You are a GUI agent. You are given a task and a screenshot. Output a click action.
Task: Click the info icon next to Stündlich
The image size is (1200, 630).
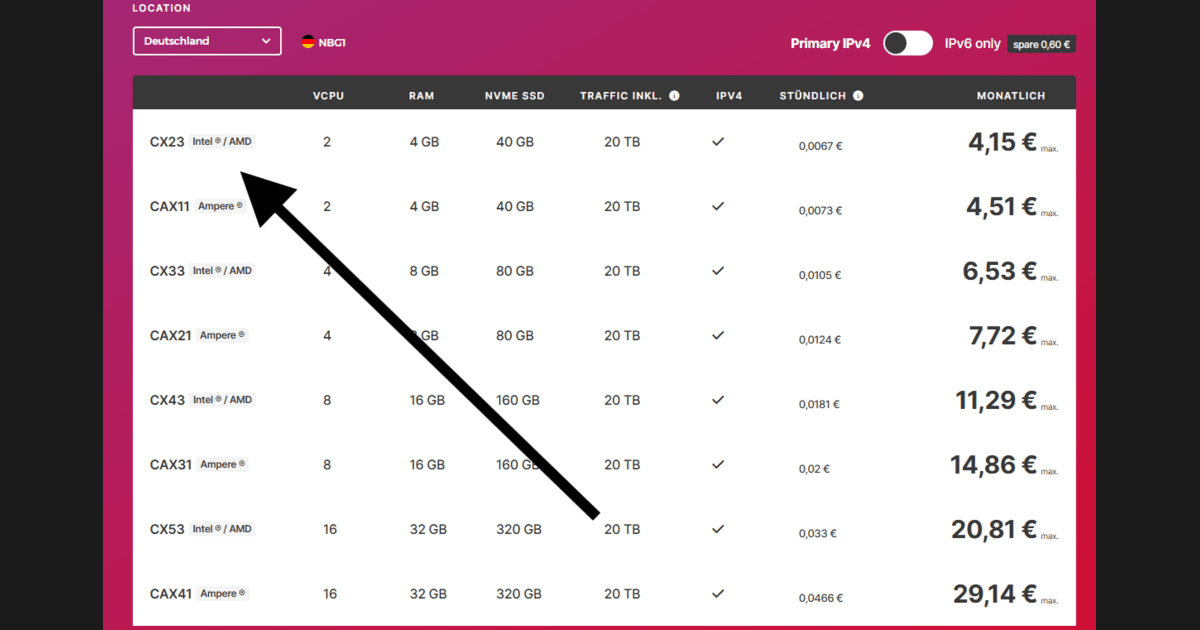pyautogui.click(x=858, y=96)
